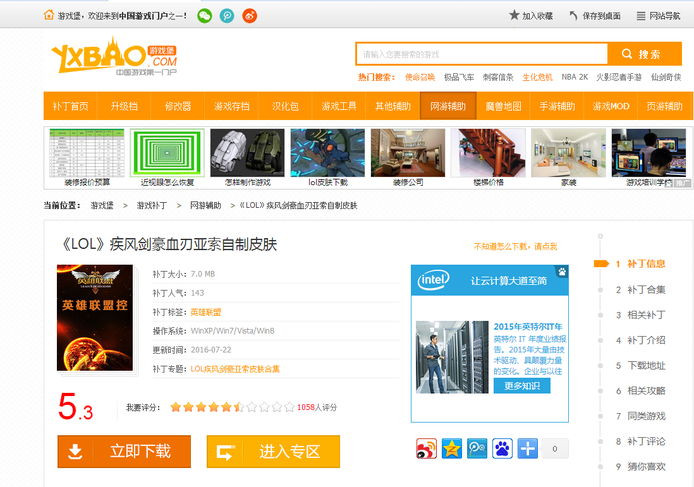
Task: Click the 不知道怎么下载,请点我 help link
Action: [x=515, y=247]
